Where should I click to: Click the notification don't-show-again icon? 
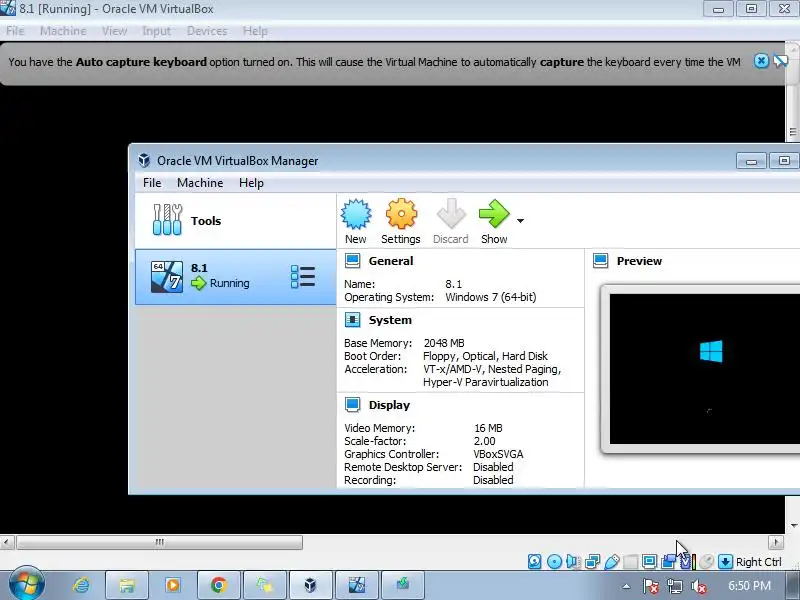point(781,61)
